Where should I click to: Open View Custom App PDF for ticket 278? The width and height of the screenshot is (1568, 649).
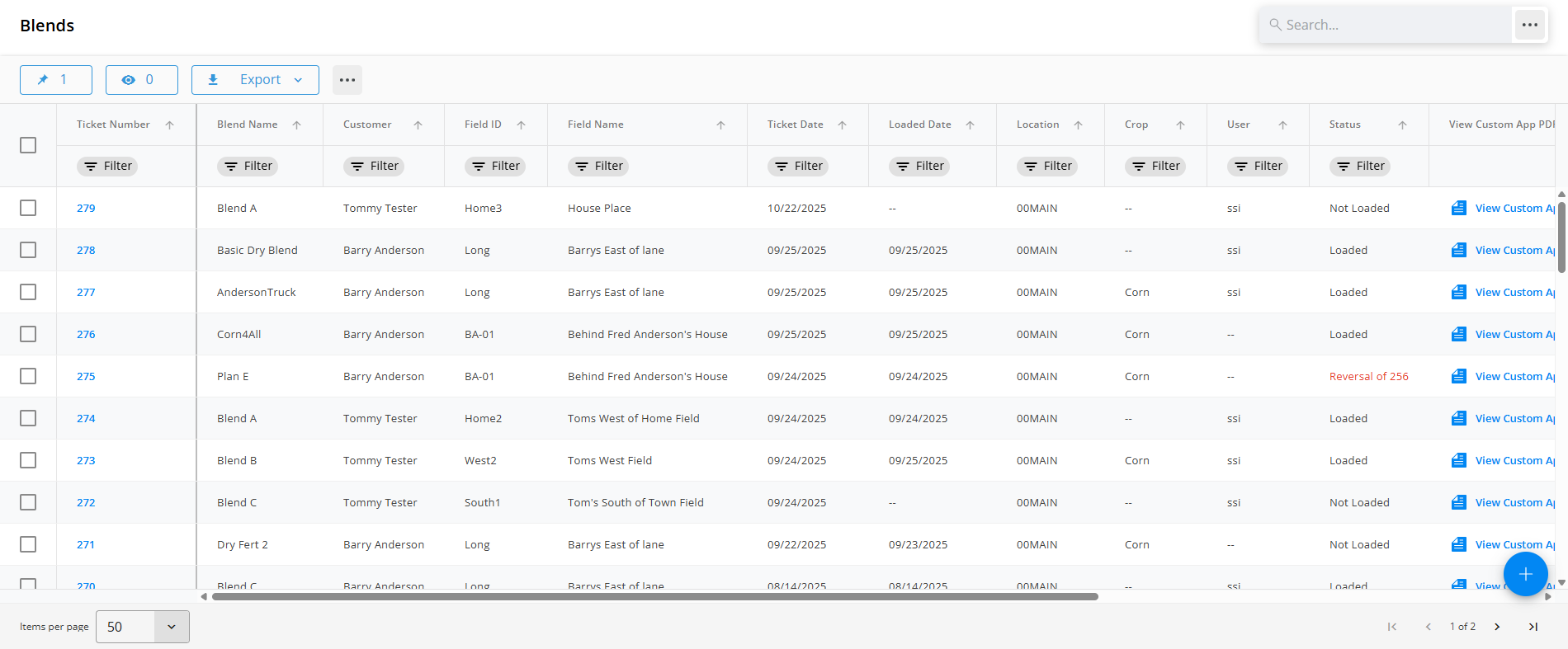(1515, 250)
